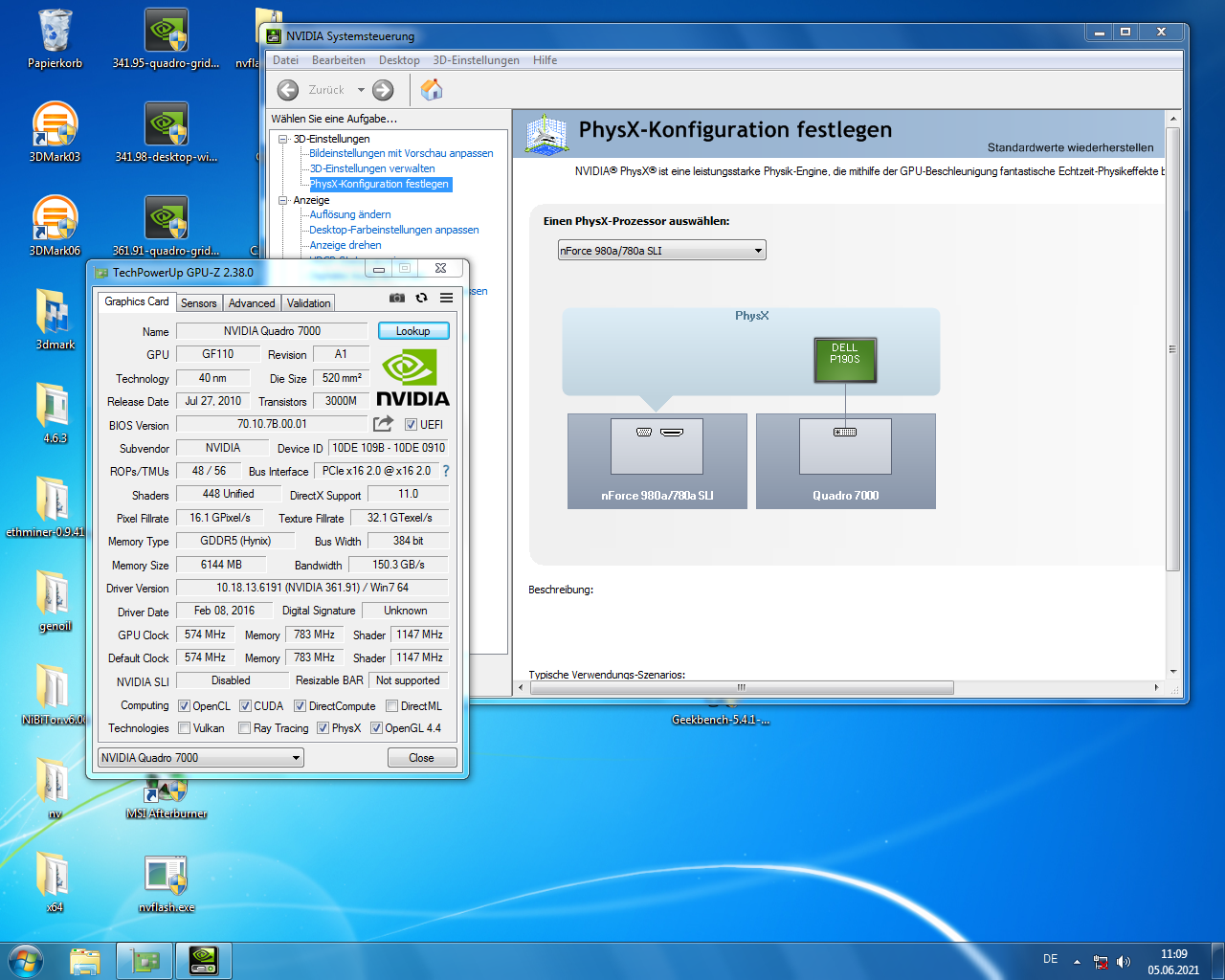Open Windows Explorer taskbar icon

click(85, 961)
